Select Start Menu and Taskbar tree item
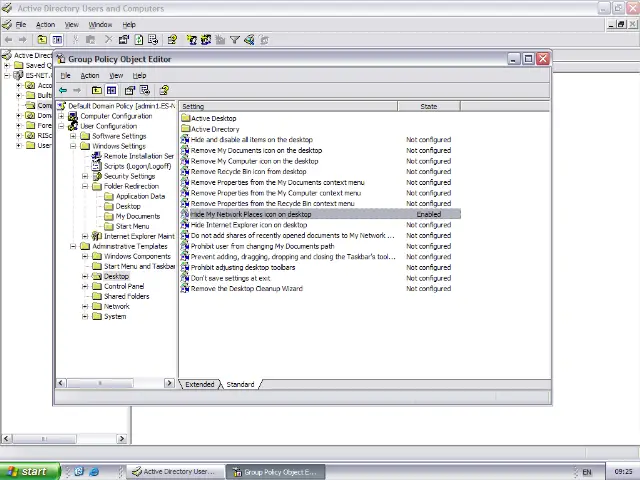The image size is (640, 480). click(x=139, y=266)
